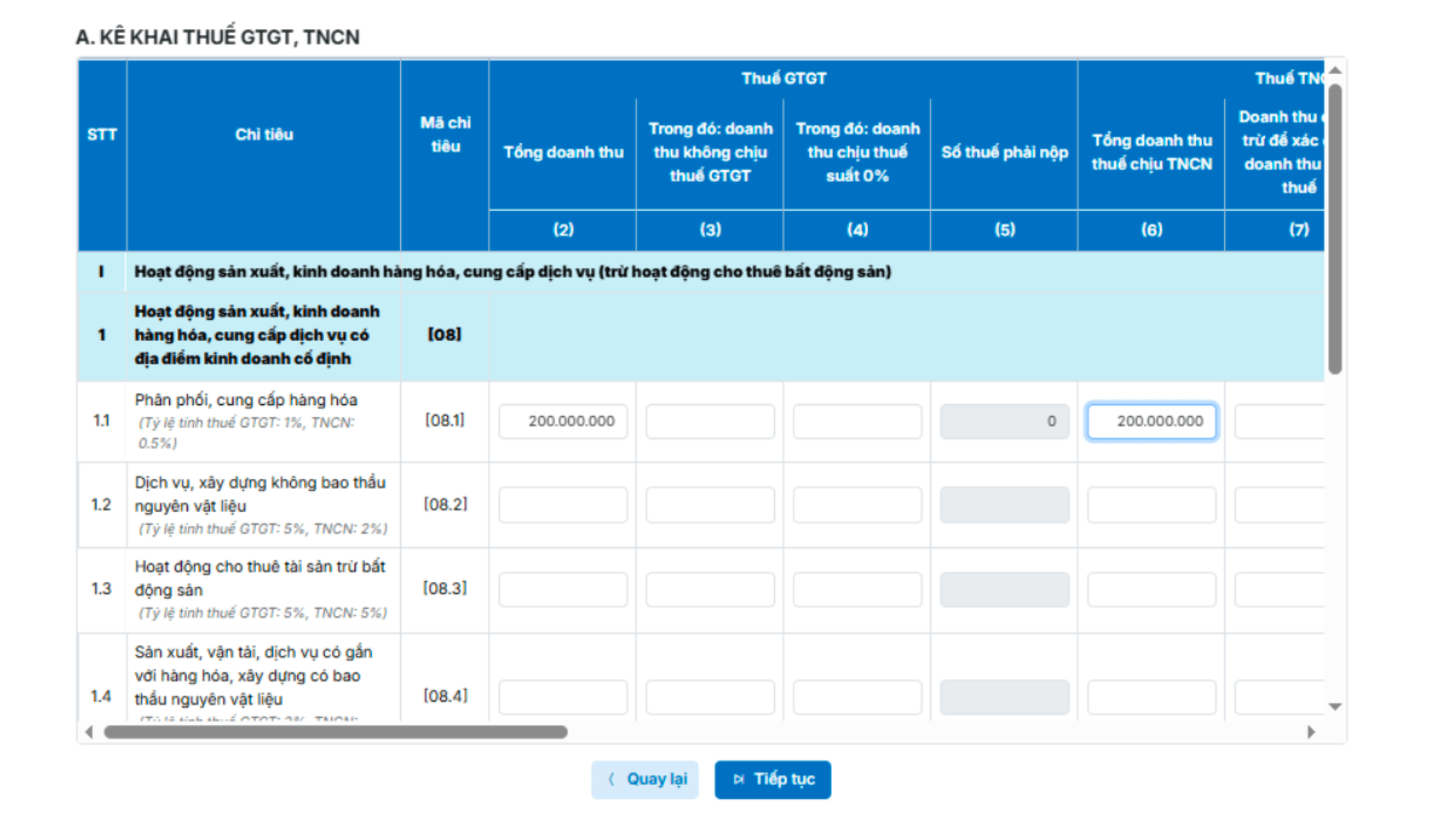Screen dimensions: 1456x820
Task: Click the horizontal scrollbar thumb below the table
Action: [336, 732]
